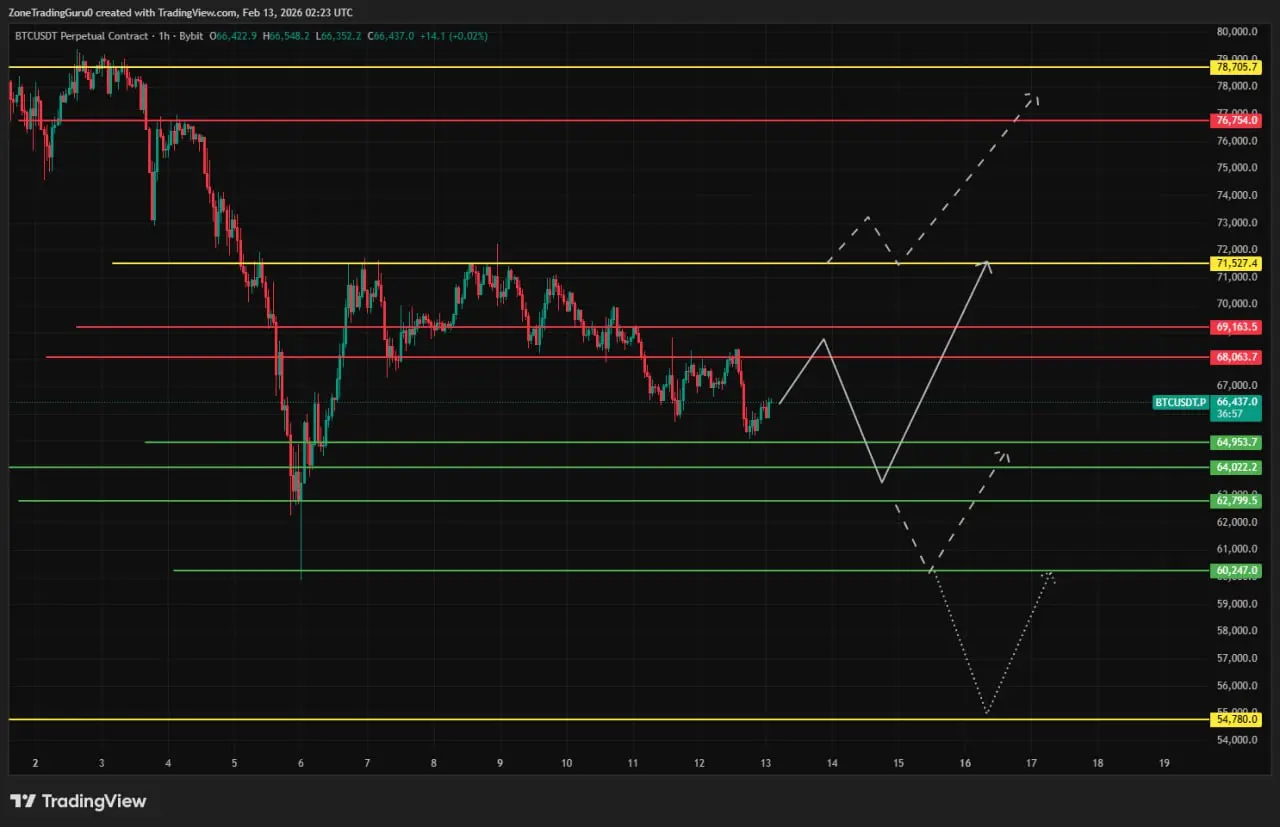The image size is (1280, 827).
Task: Click the 62,000.0 price scale tick
Action: pyautogui.click(x=1236, y=522)
